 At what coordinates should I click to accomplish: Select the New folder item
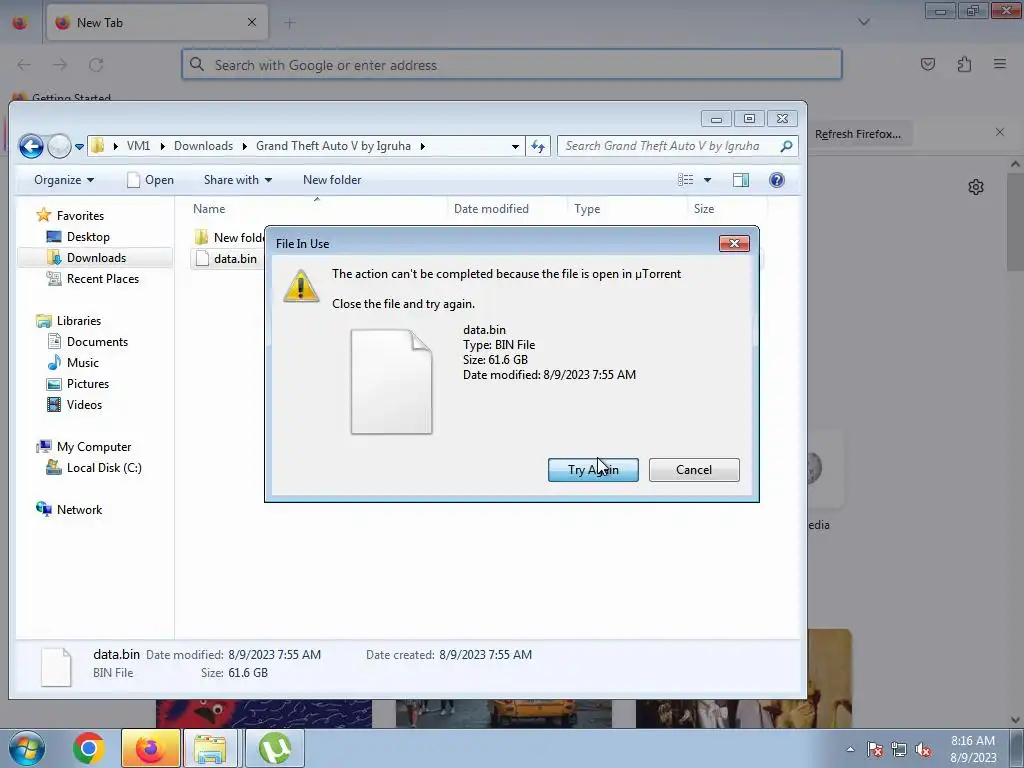(x=230, y=238)
